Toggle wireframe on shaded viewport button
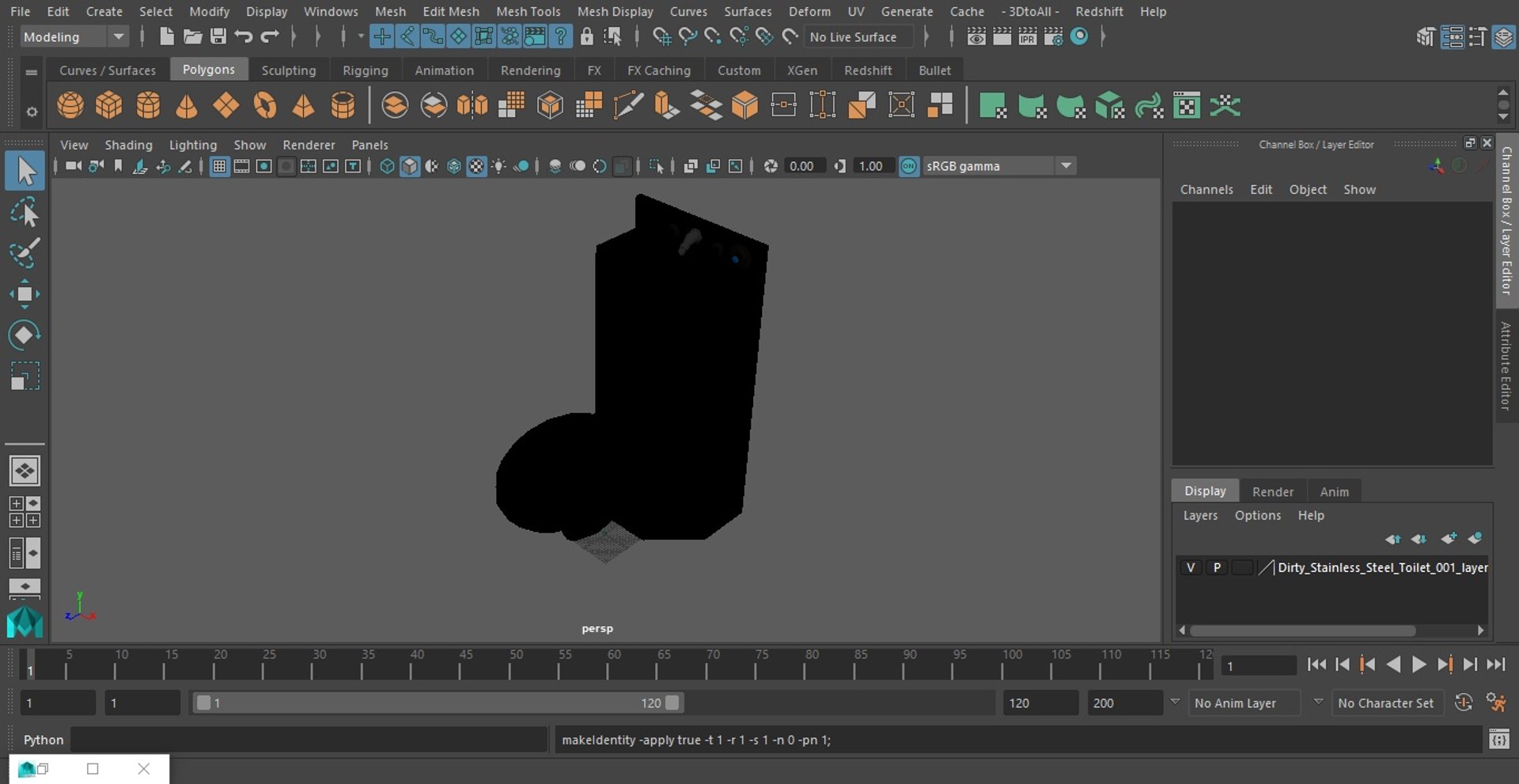The height and width of the screenshot is (784, 1519). click(x=454, y=166)
